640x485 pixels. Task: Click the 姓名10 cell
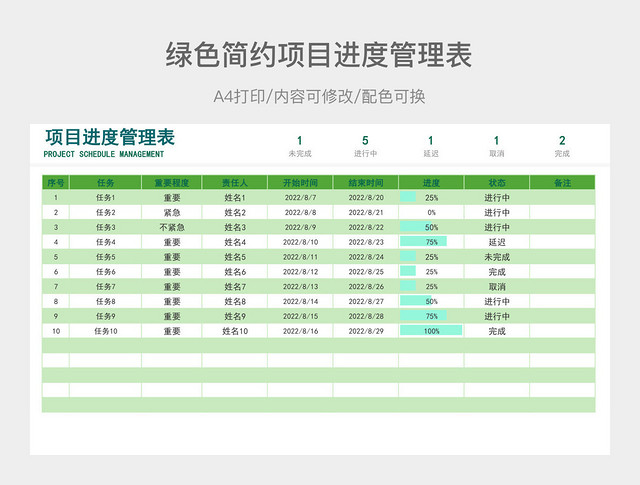[235, 331]
